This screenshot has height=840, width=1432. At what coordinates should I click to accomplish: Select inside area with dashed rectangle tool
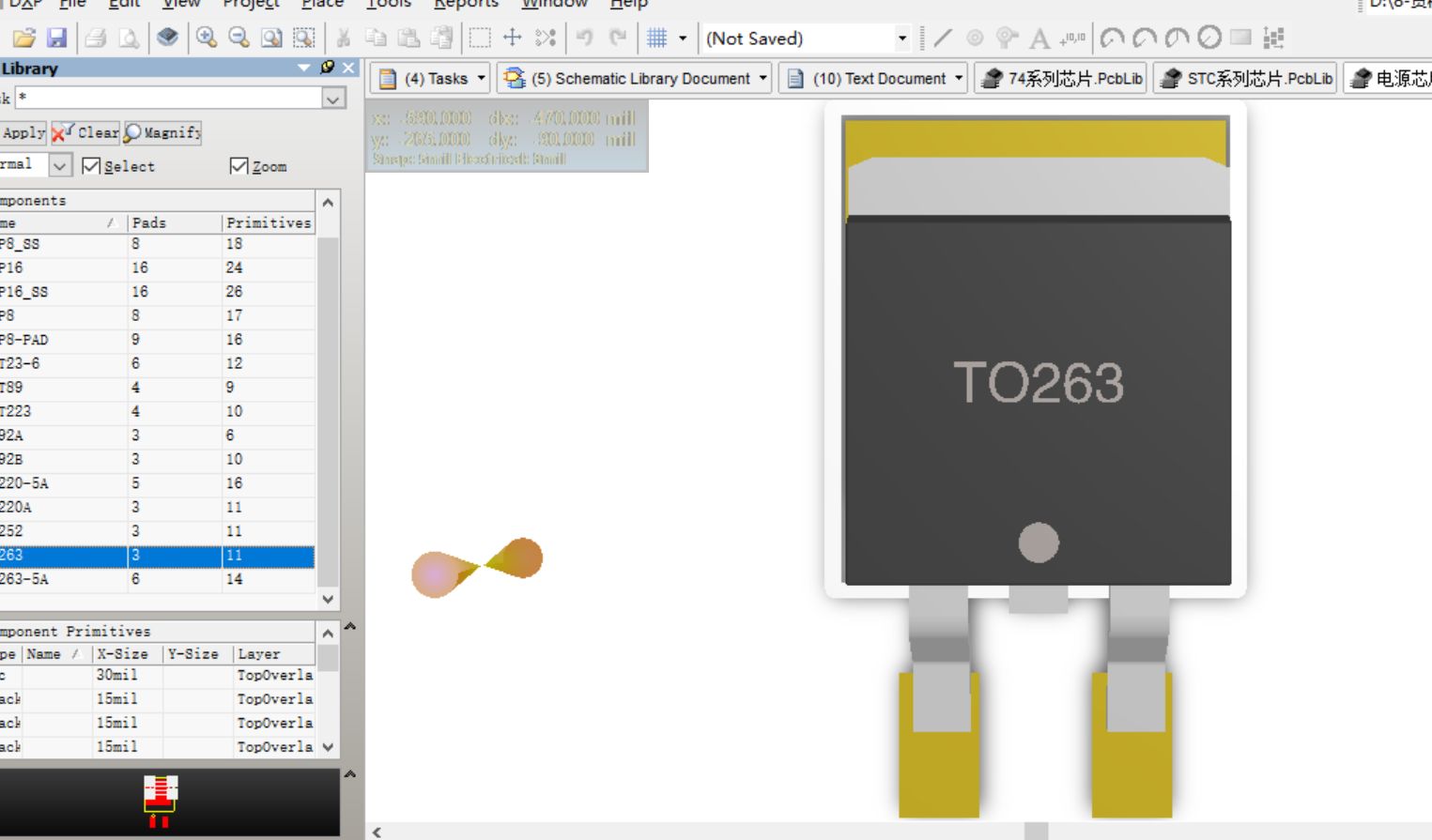480,38
